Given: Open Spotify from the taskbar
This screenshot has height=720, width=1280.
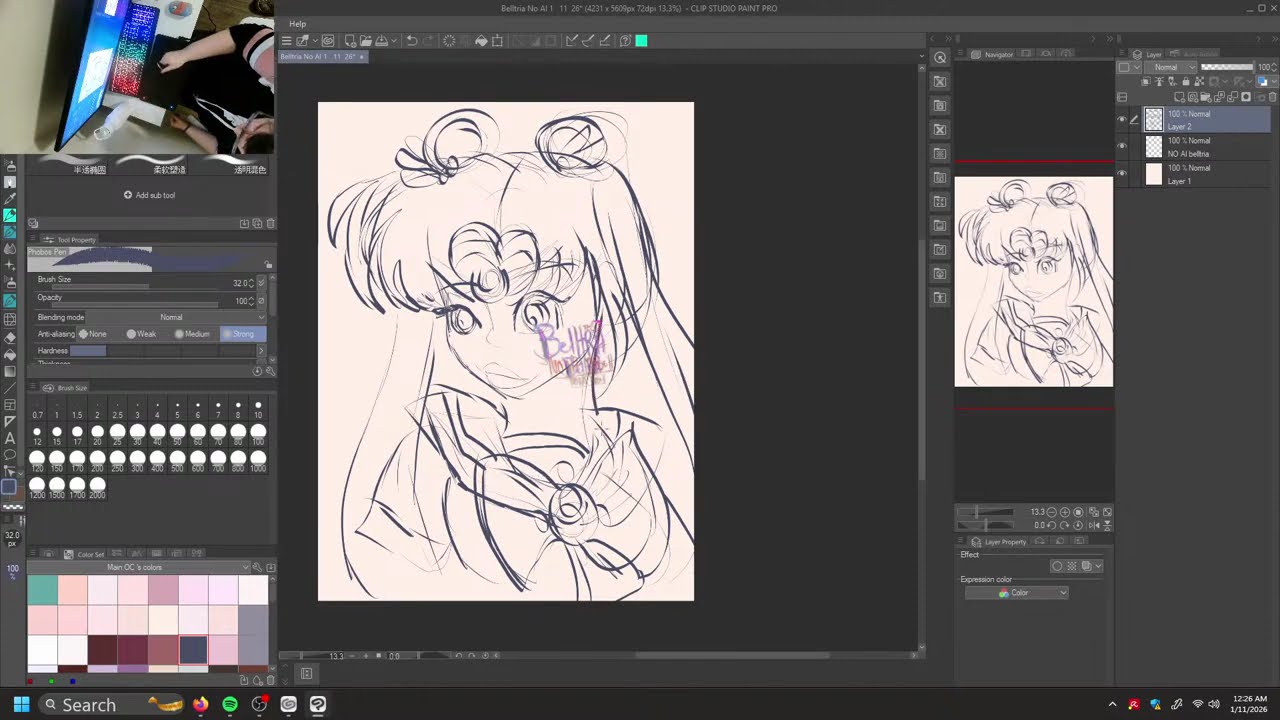Looking at the screenshot, I should pyautogui.click(x=230, y=705).
